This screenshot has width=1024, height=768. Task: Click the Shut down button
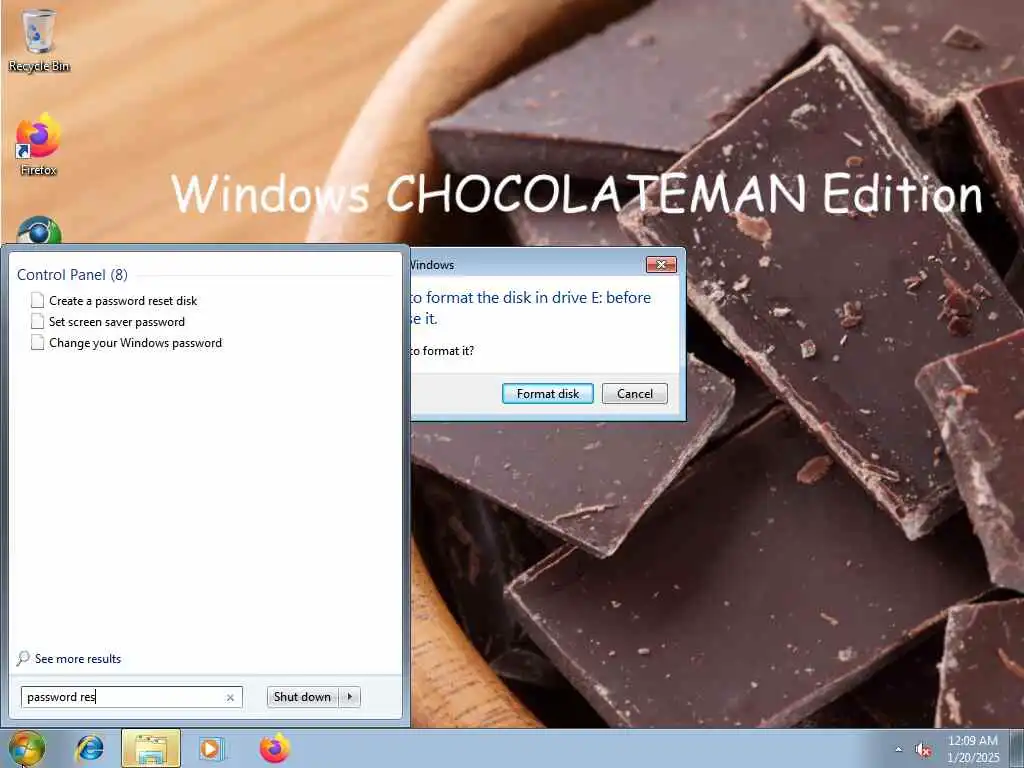pos(302,697)
